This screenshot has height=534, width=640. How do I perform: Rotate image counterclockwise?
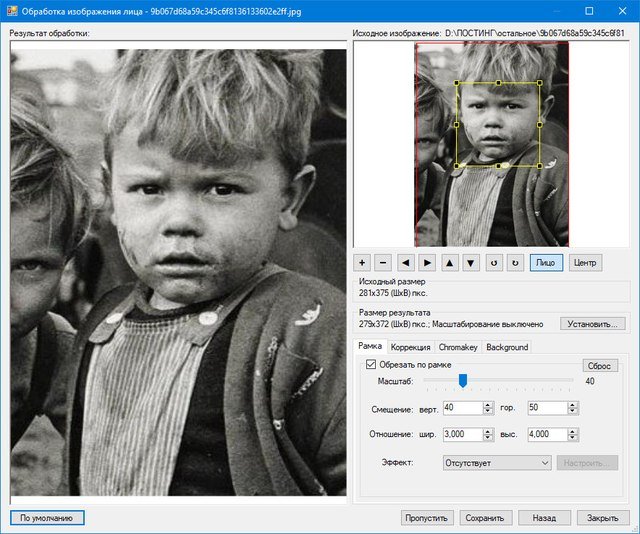[494, 263]
